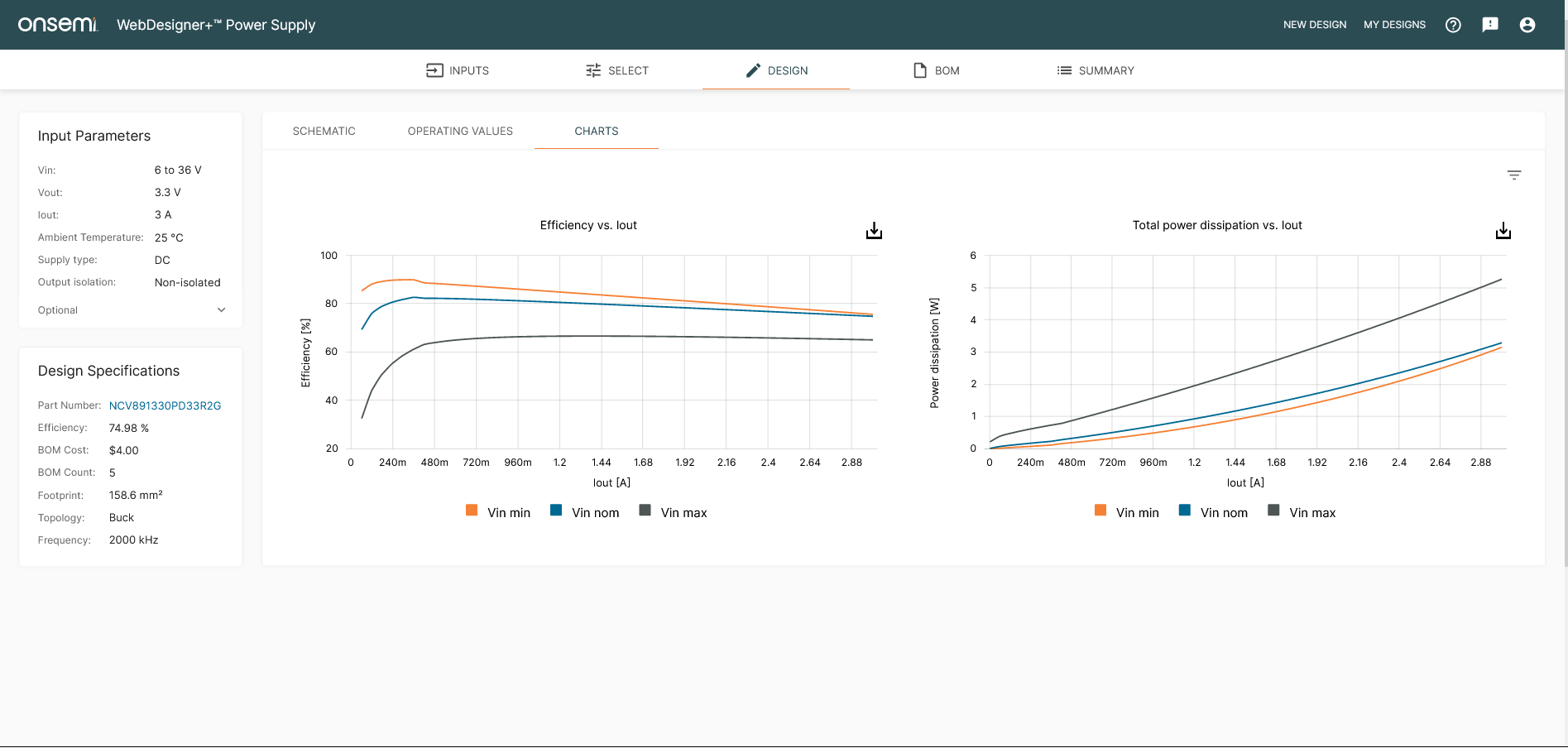This screenshot has height=748, width=1568.
Task: Toggle Vin min series in Efficiency chart
Action: tap(498, 512)
